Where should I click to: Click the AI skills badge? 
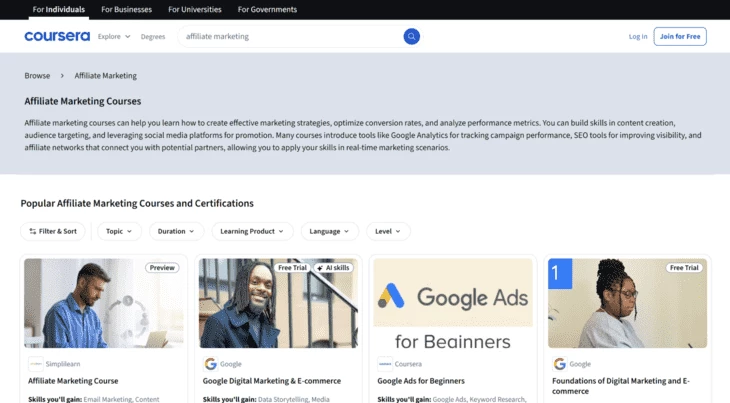tap(333, 268)
